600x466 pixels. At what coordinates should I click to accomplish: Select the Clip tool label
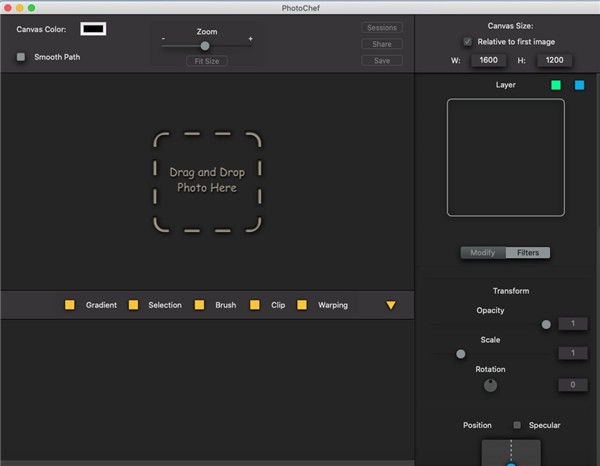(278, 305)
